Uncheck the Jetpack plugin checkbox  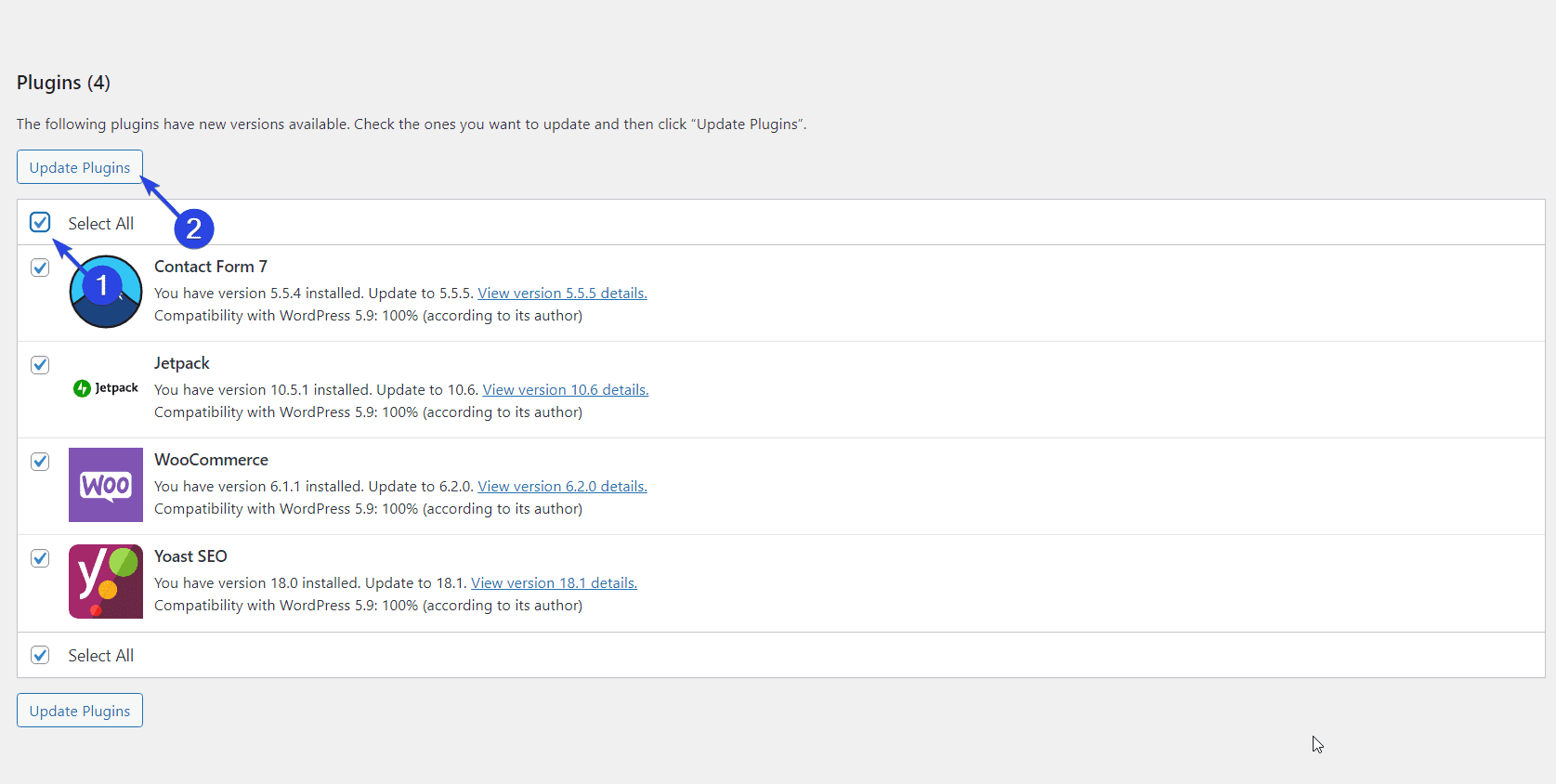point(40,364)
